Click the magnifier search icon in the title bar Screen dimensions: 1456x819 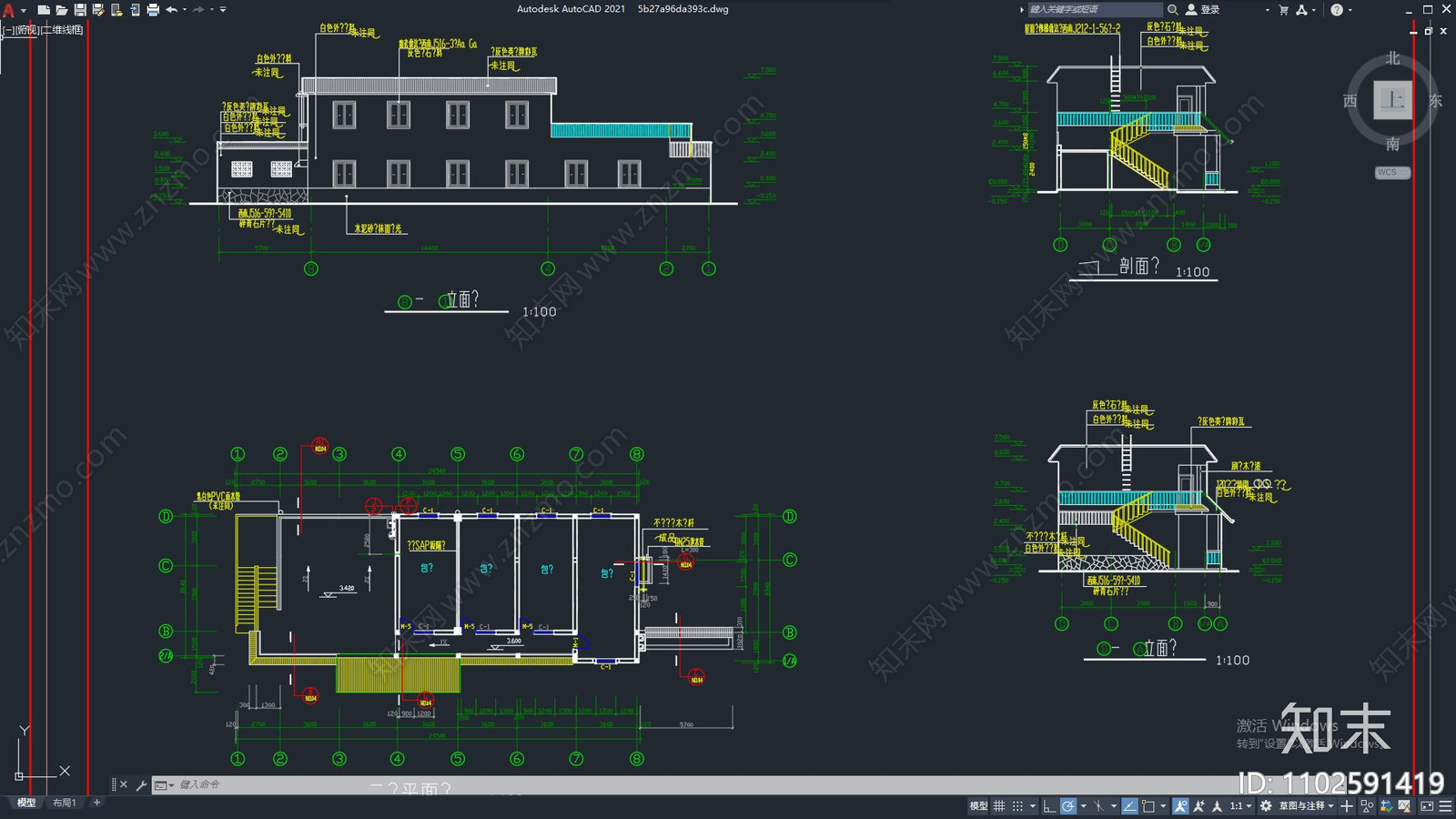pos(1173,9)
